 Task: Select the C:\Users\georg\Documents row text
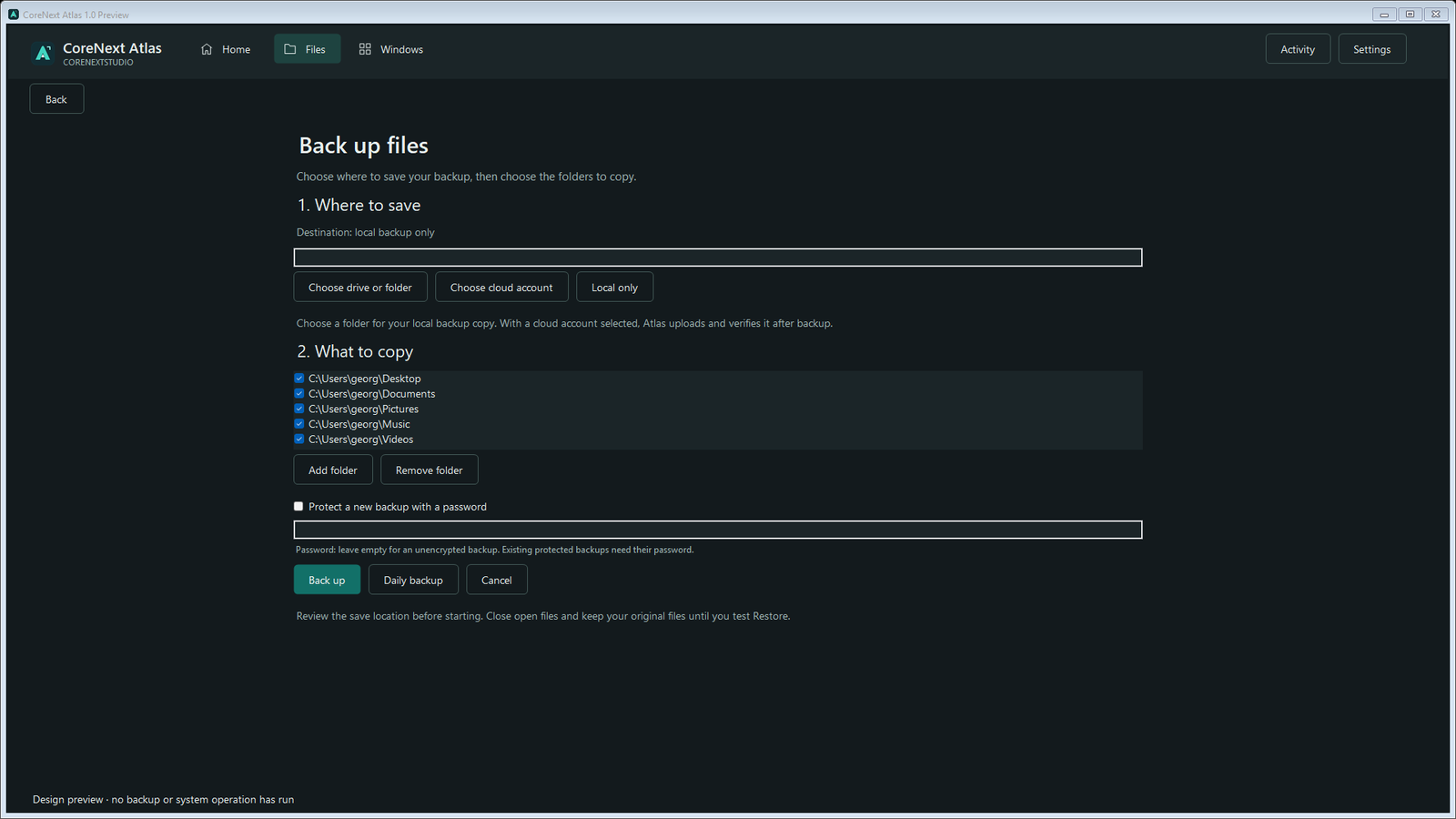(371, 394)
